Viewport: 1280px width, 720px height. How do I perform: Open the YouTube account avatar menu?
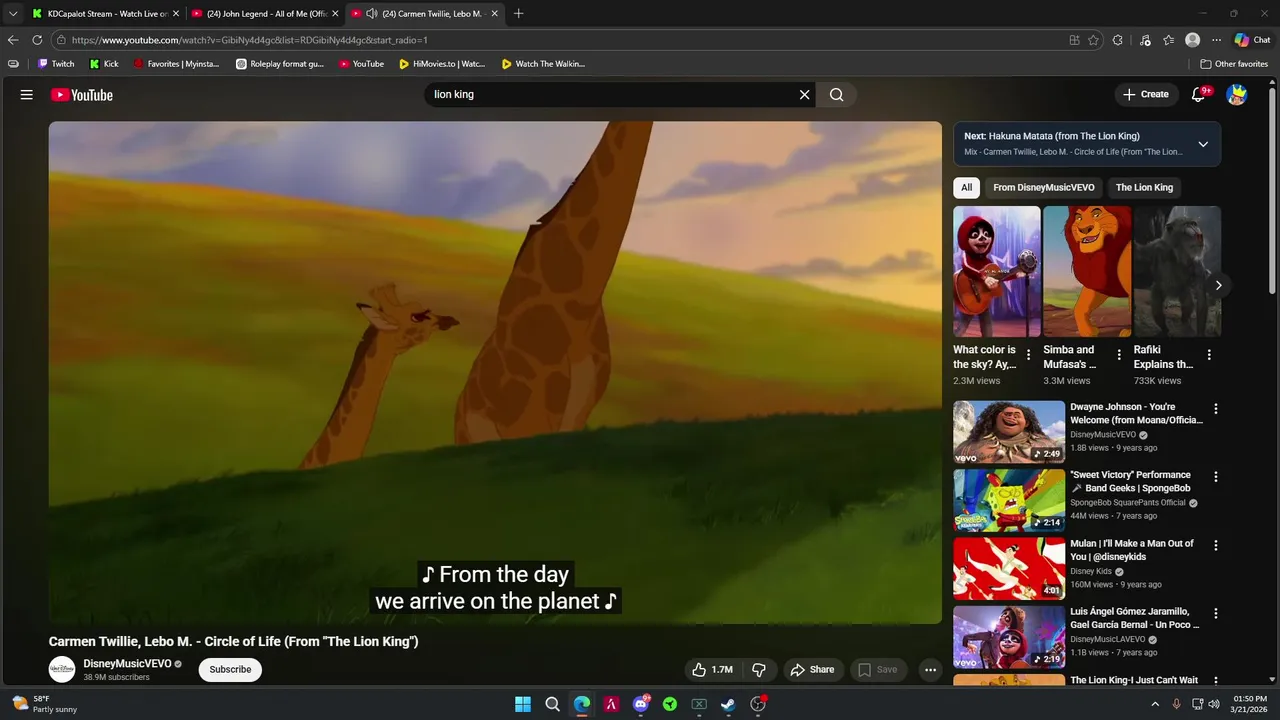pos(1237,95)
